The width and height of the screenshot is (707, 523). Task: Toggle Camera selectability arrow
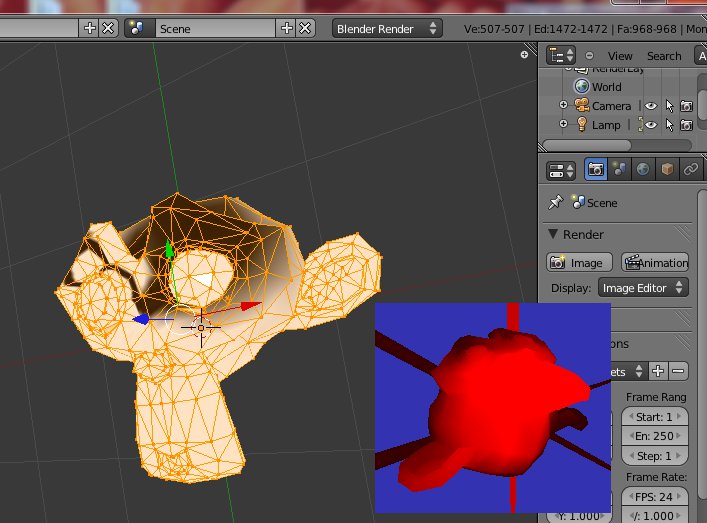tap(669, 106)
